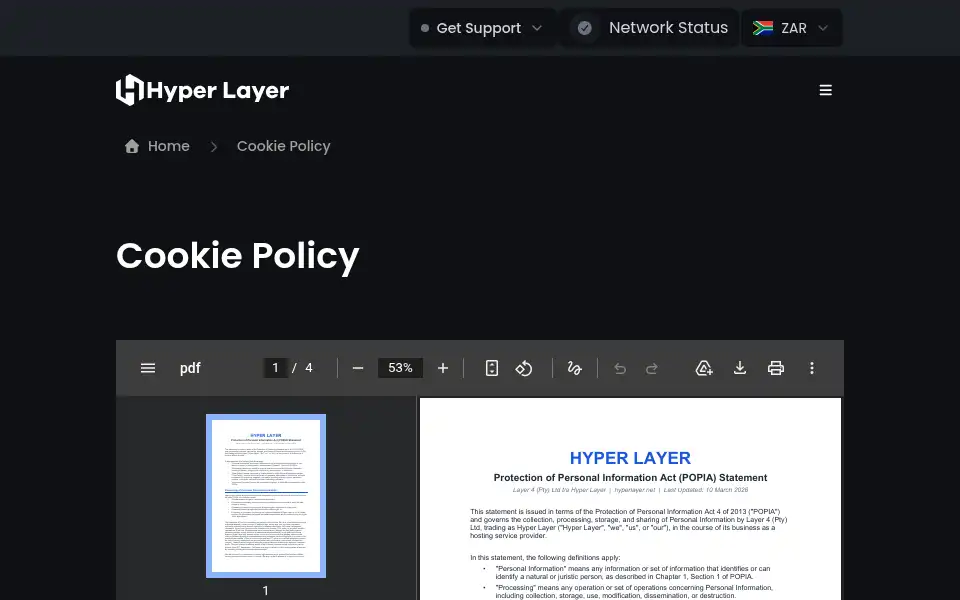This screenshot has height=600, width=960.
Task: Click the PDF page number field
Action: pyautogui.click(x=275, y=368)
